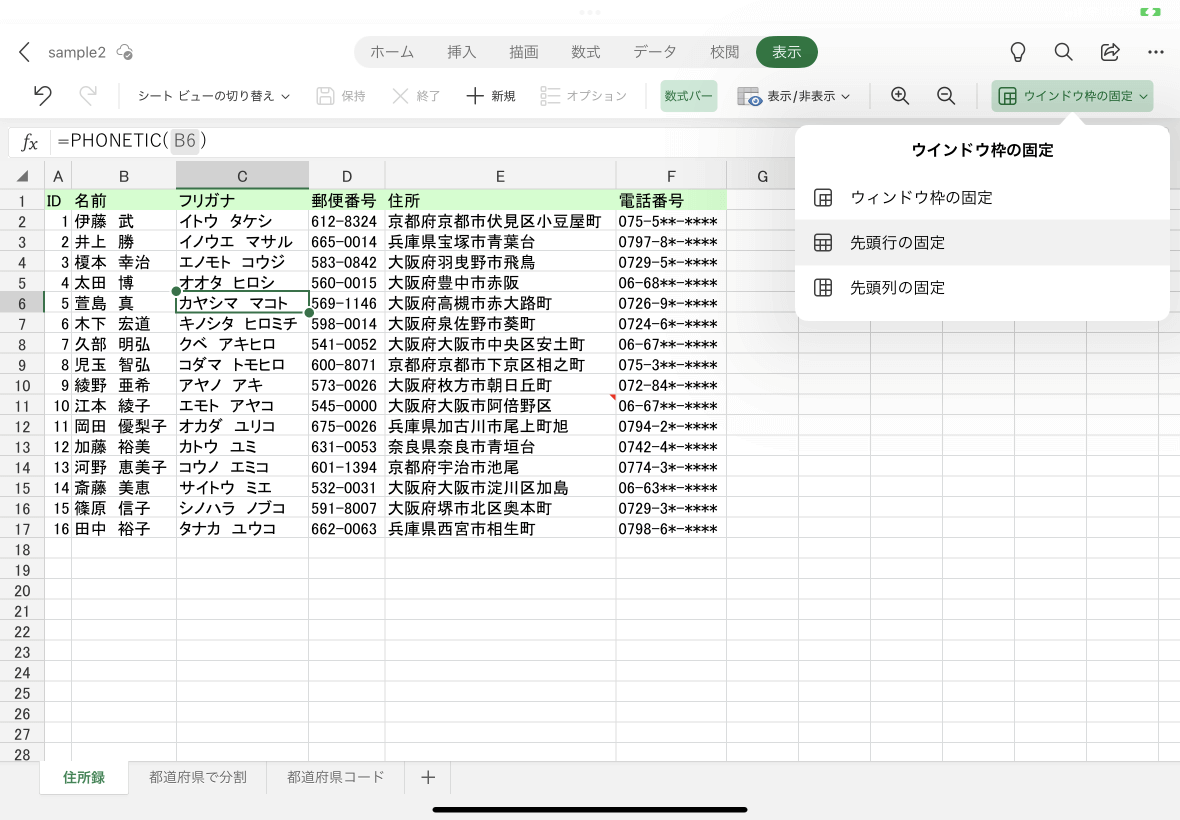Click the select-all corner triangle
The width and height of the screenshot is (1180, 820).
click(x=23, y=176)
